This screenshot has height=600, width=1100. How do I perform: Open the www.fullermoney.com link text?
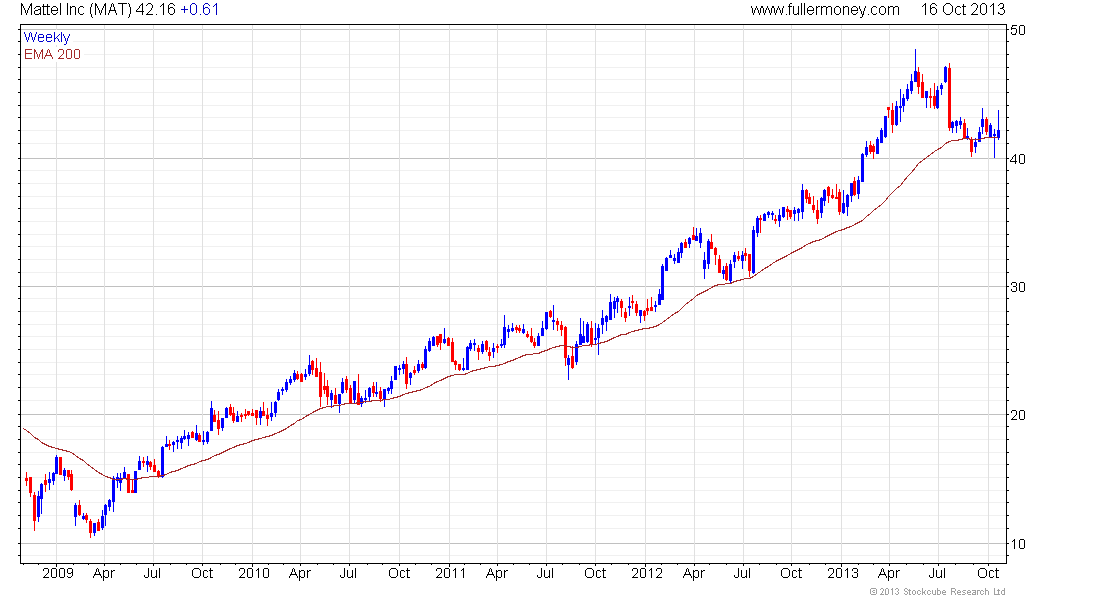pos(824,10)
